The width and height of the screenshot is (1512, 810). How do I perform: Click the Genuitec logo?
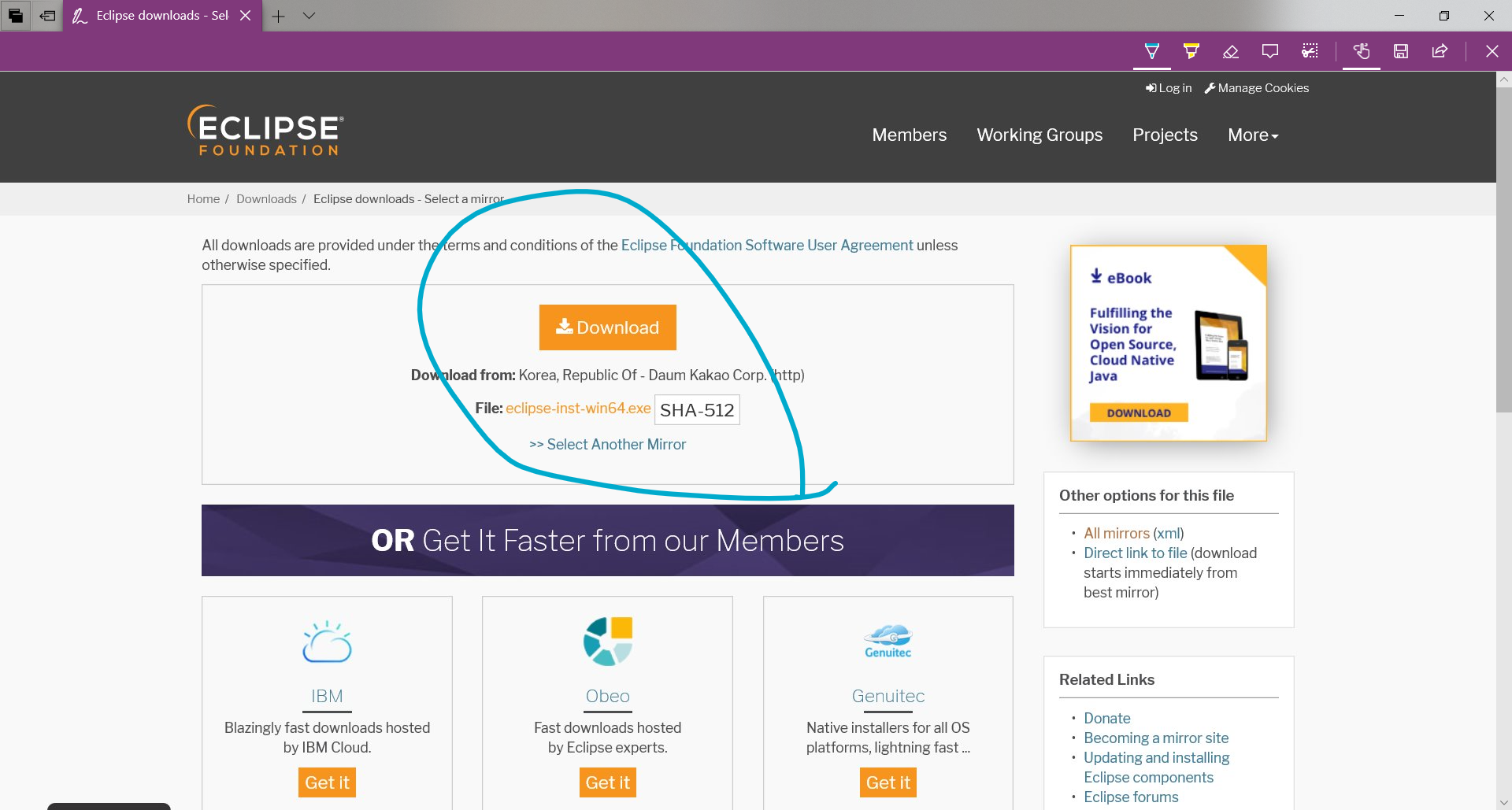[888, 642]
